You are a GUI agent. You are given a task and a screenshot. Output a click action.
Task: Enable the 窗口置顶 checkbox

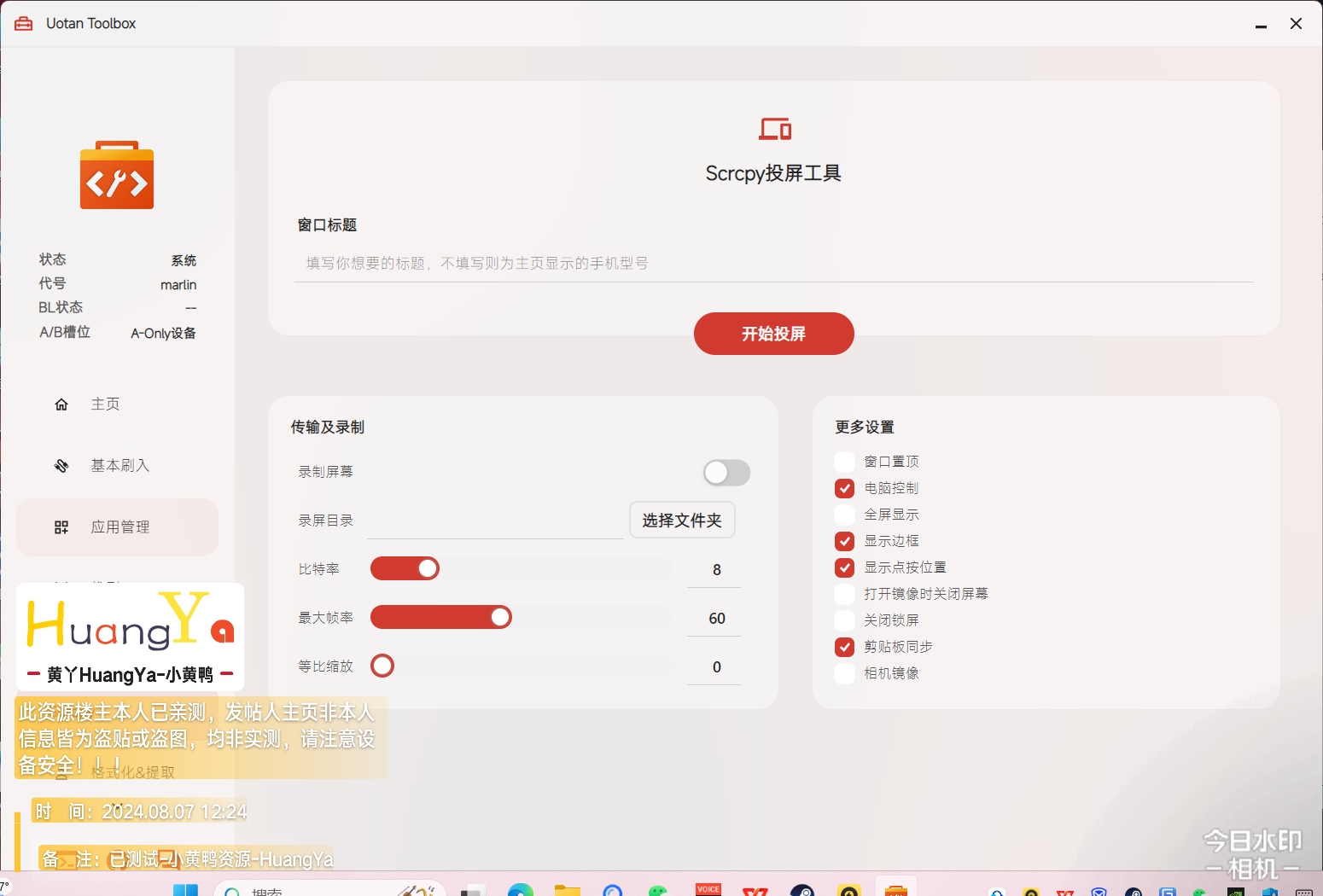[844, 462]
